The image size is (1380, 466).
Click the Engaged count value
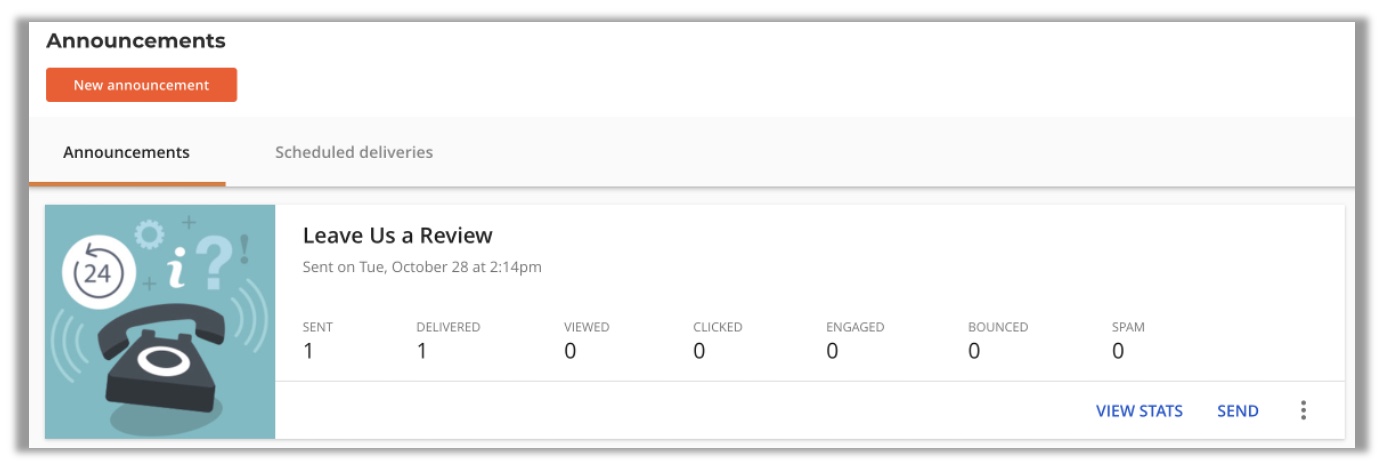coord(832,351)
